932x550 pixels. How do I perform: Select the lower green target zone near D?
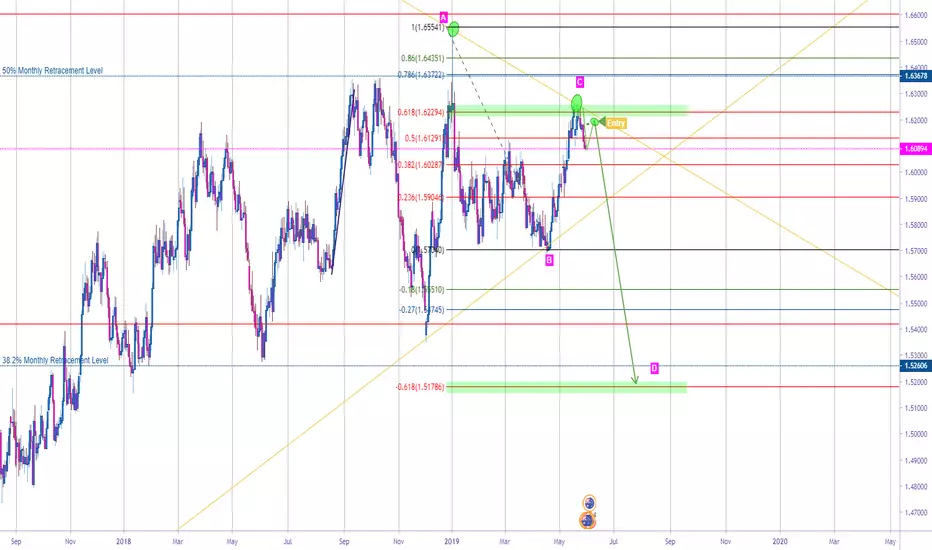pos(566,388)
